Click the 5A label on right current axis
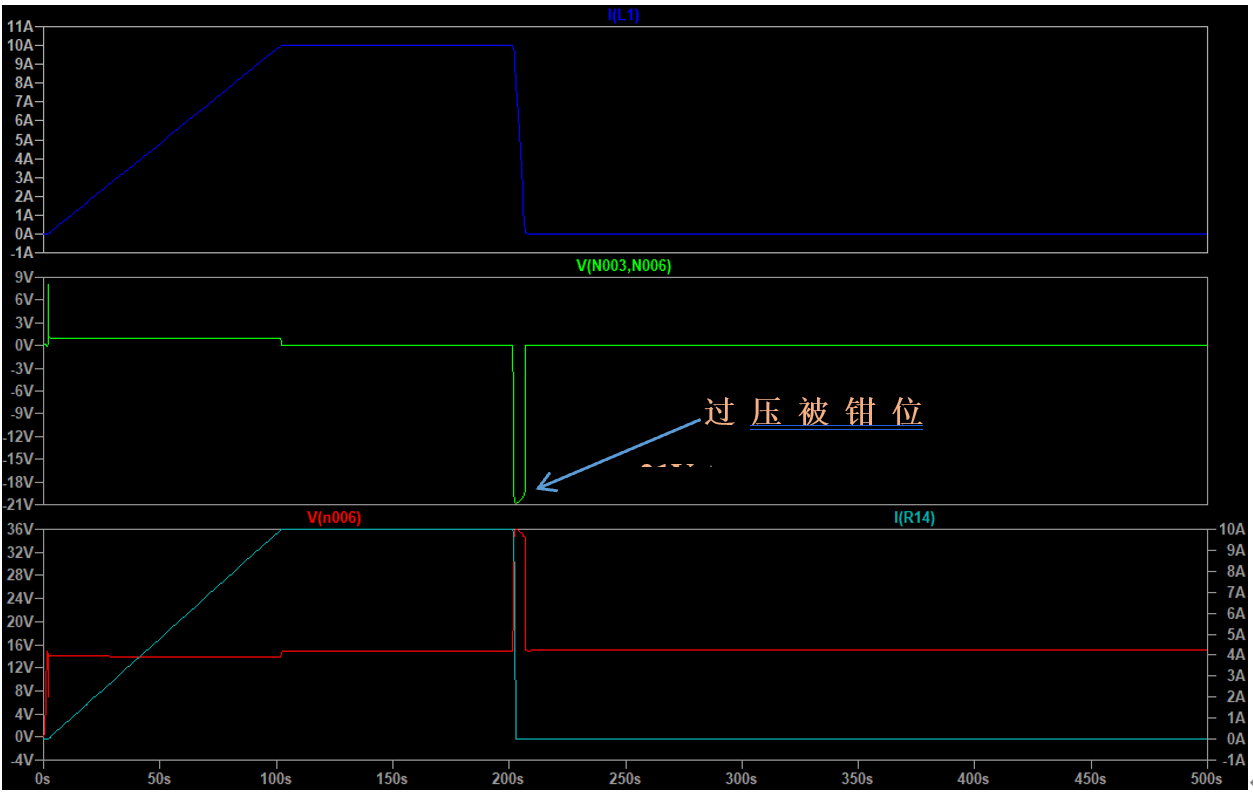Viewport: 1253px width, 795px height. point(1235,634)
